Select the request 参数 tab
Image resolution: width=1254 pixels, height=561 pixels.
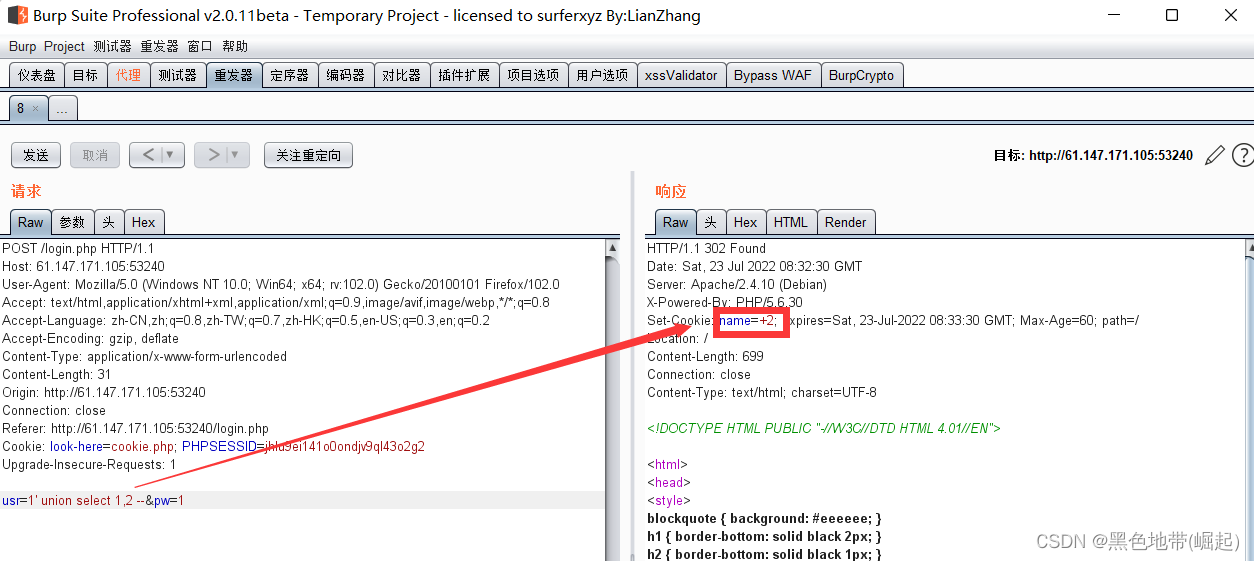72,222
